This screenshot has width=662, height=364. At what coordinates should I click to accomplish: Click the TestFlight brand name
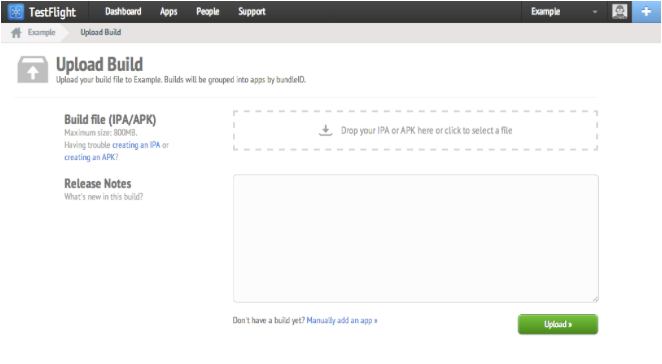[x=52, y=12]
